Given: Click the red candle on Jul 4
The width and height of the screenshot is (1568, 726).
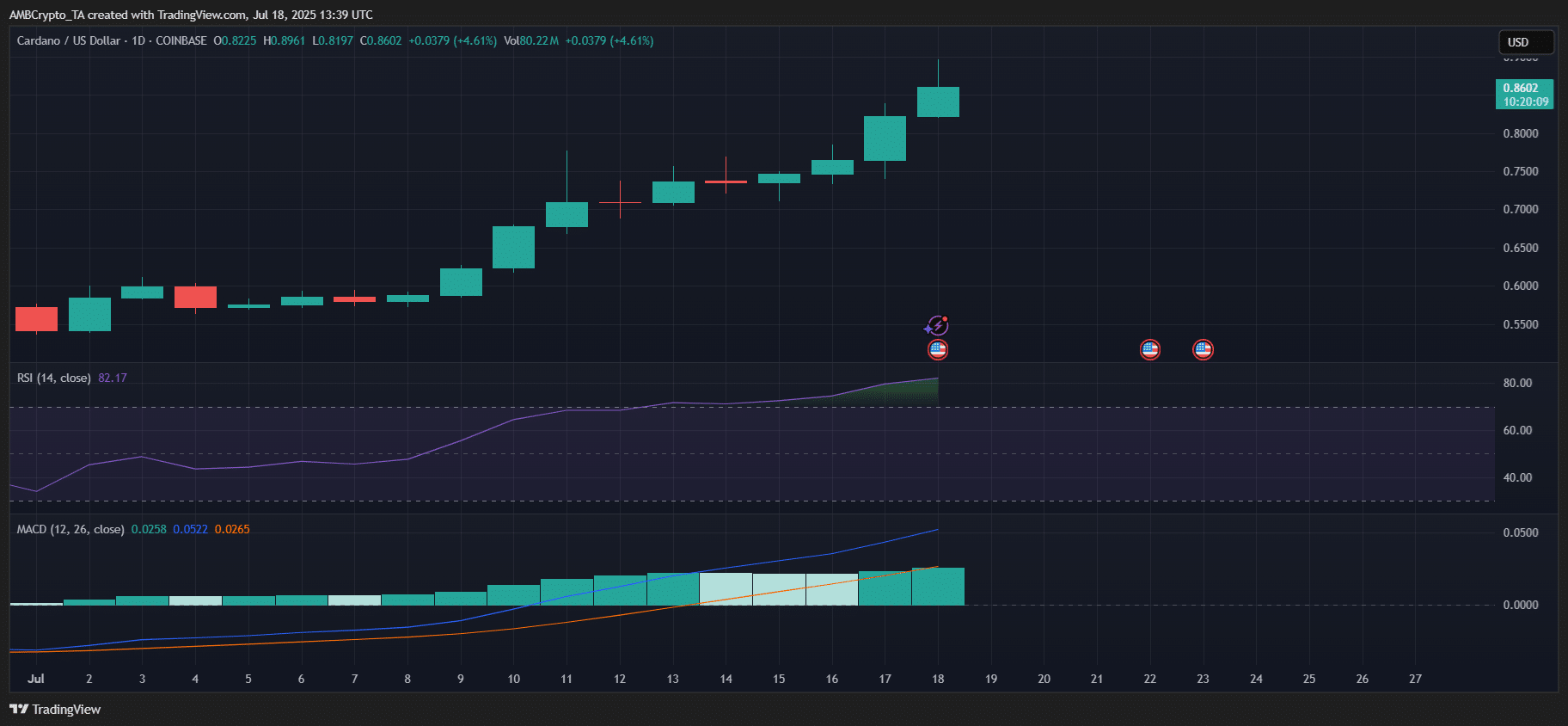Looking at the screenshot, I should point(195,297).
